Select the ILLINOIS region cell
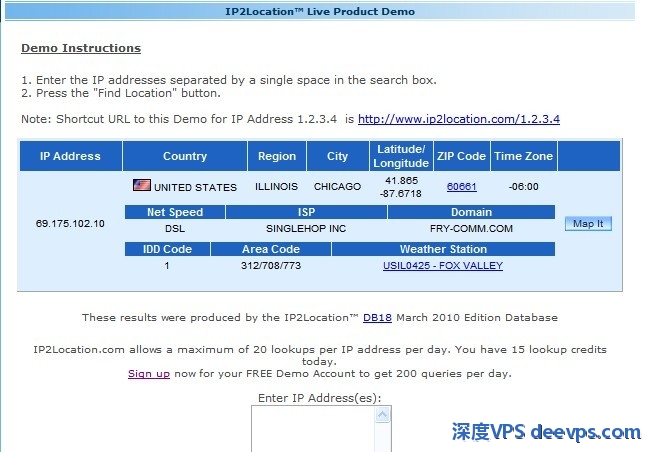 276,187
